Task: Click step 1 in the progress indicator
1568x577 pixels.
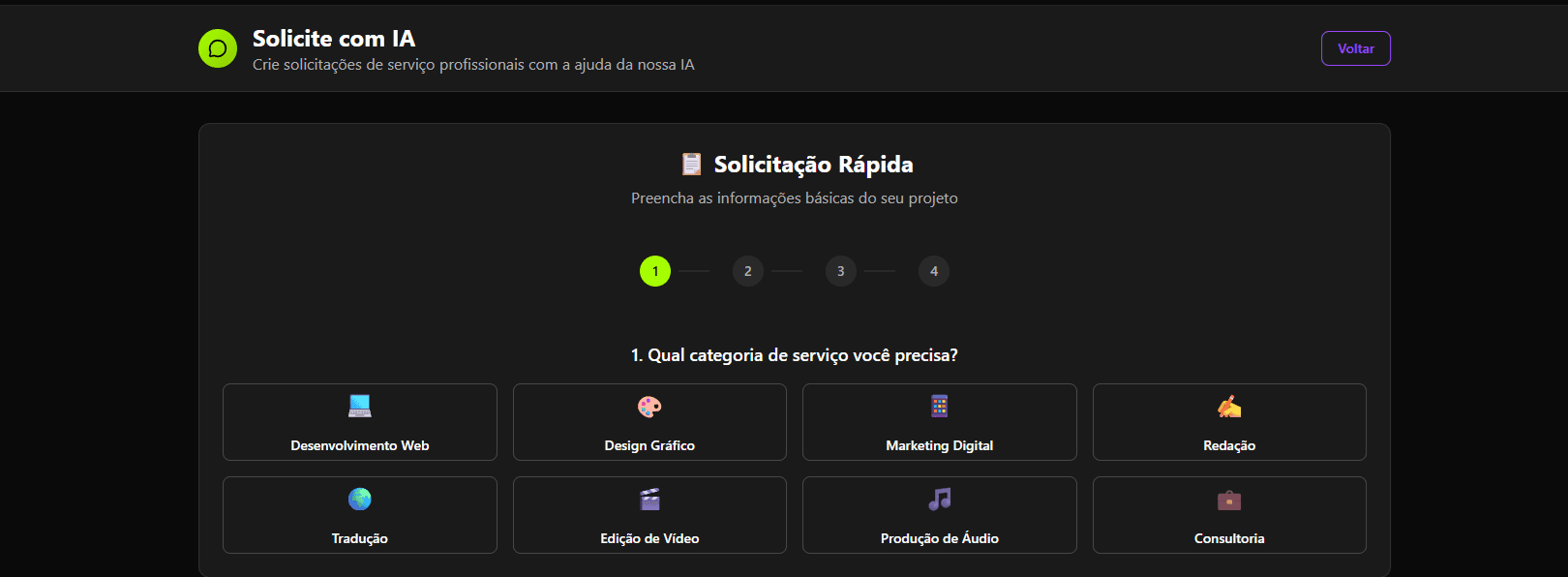Action: [x=654, y=271]
